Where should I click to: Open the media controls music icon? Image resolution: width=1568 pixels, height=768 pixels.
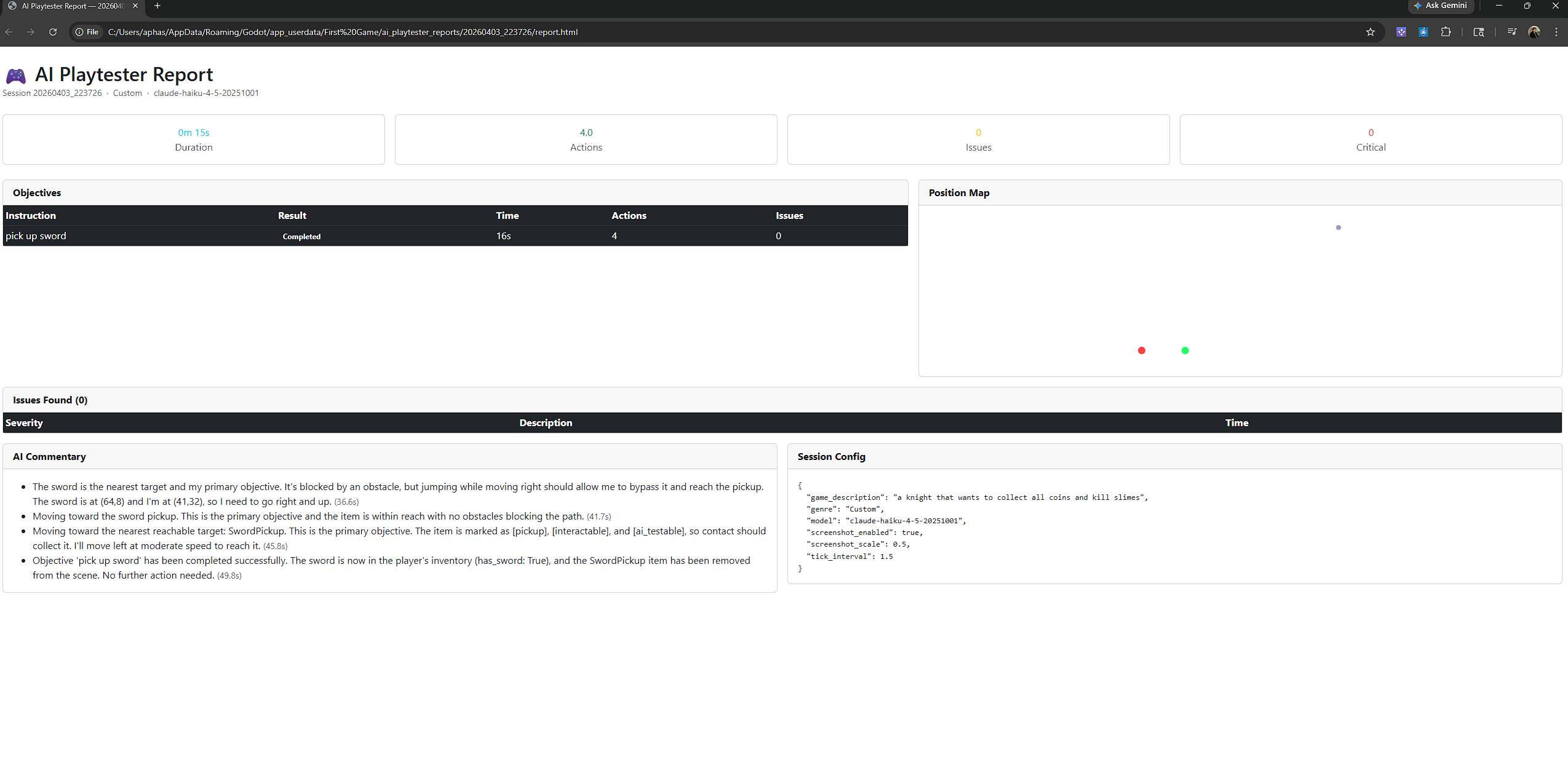[x=1511, y=32]
